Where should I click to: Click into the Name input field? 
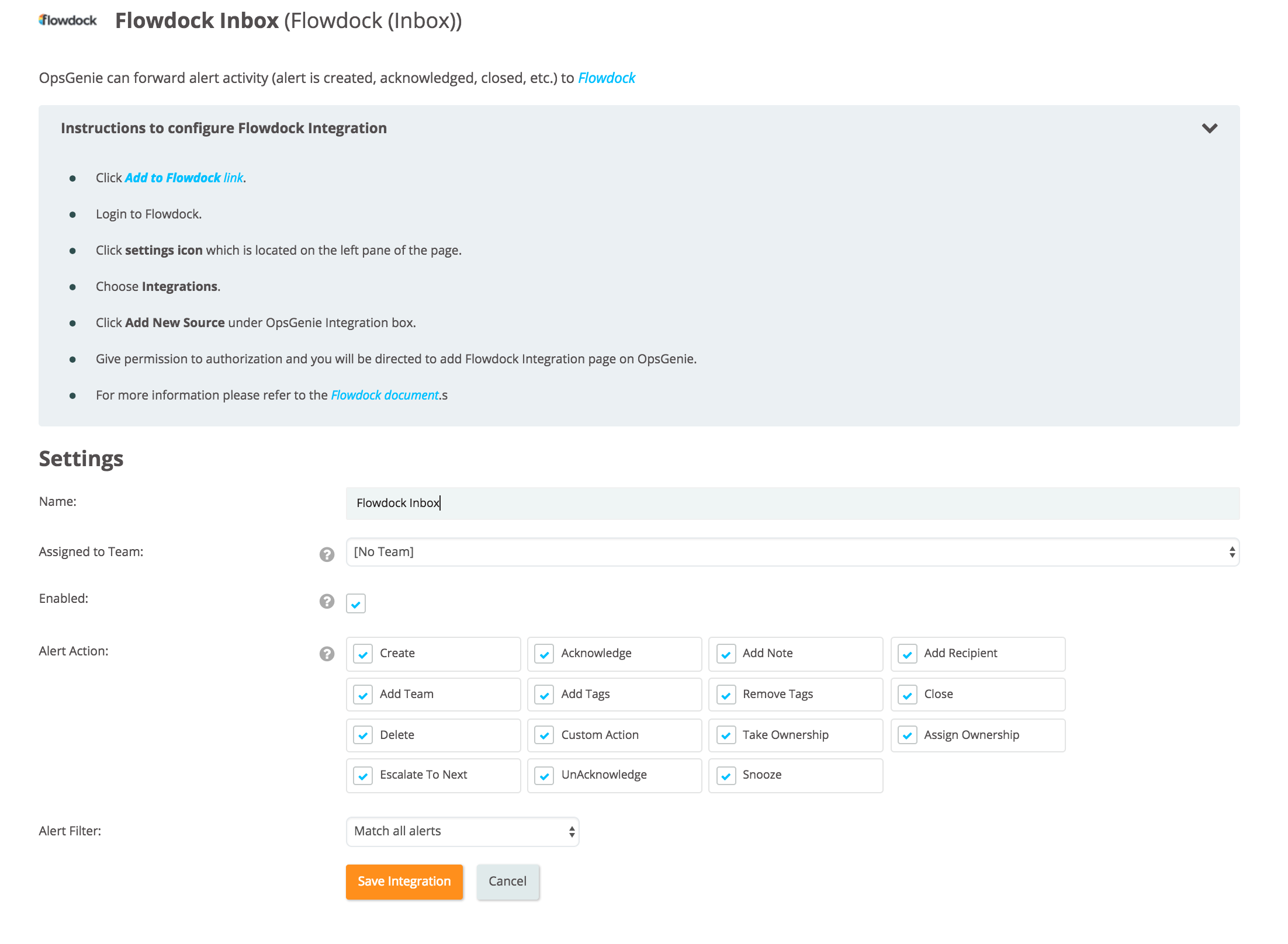pyautogui.click(x=792, y=503)
